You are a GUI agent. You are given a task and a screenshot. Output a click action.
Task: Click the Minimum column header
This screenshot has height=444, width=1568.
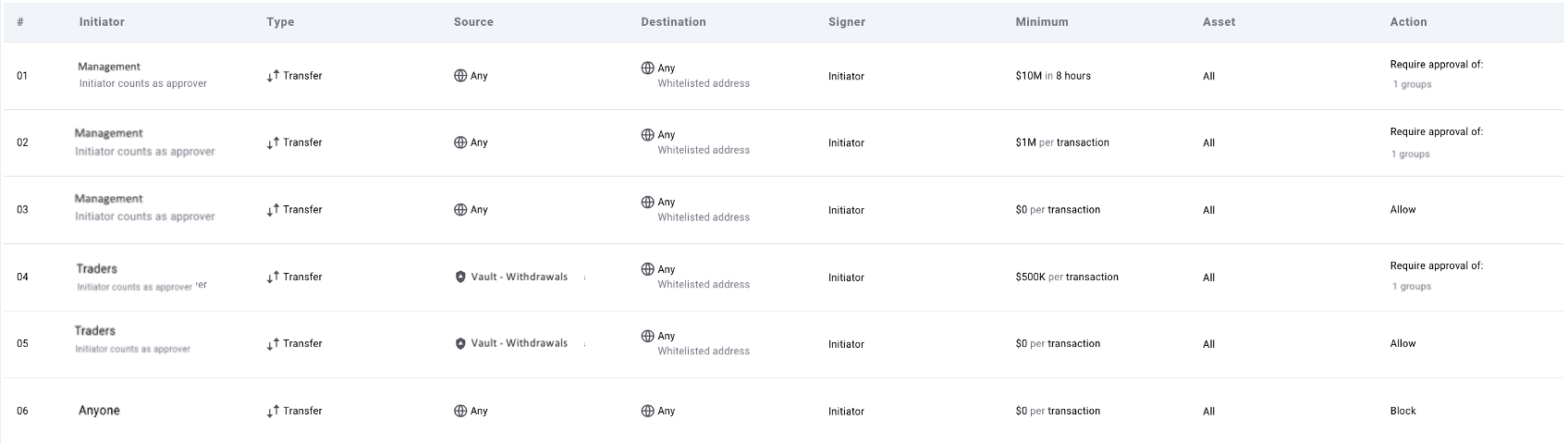coord(1042,21)
